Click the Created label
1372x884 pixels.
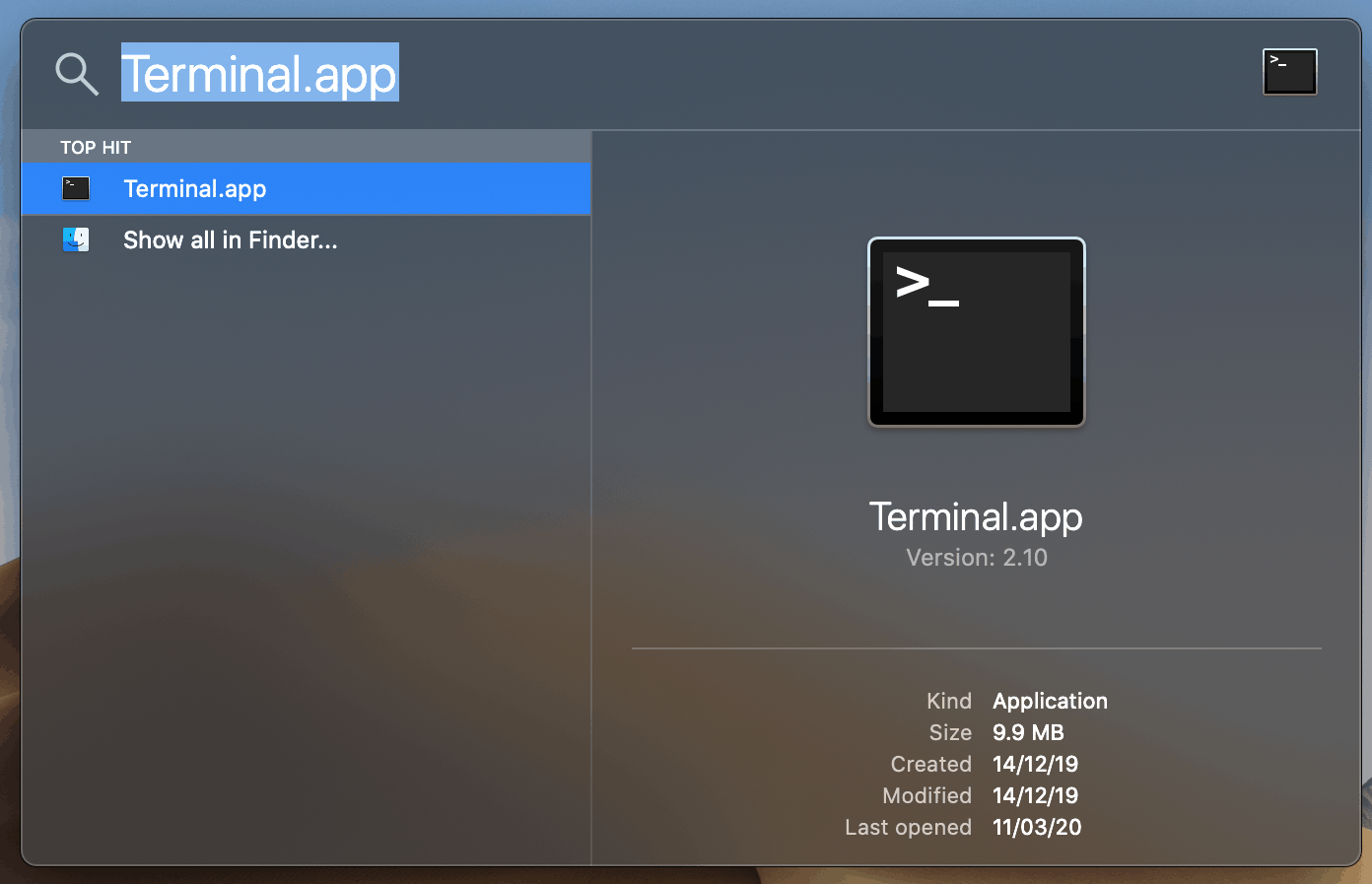coord(931,764)
